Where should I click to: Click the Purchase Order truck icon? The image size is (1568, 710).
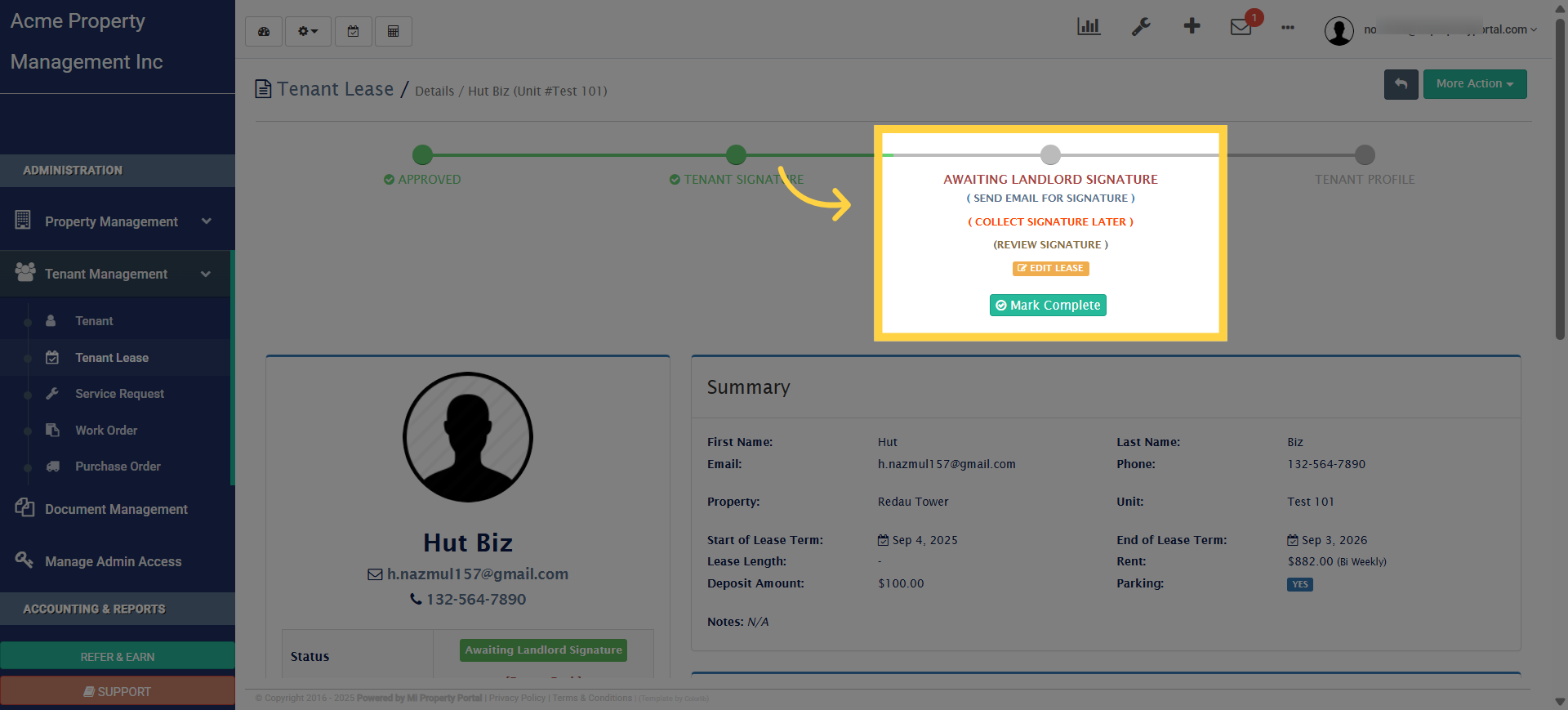pos(53,467)
